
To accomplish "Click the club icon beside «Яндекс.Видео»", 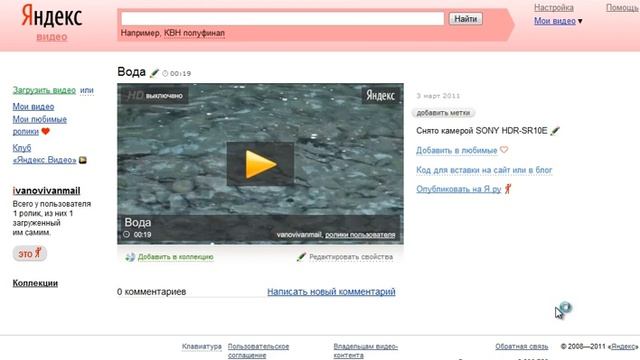I will pyautogui.click(x=83, y=160).
